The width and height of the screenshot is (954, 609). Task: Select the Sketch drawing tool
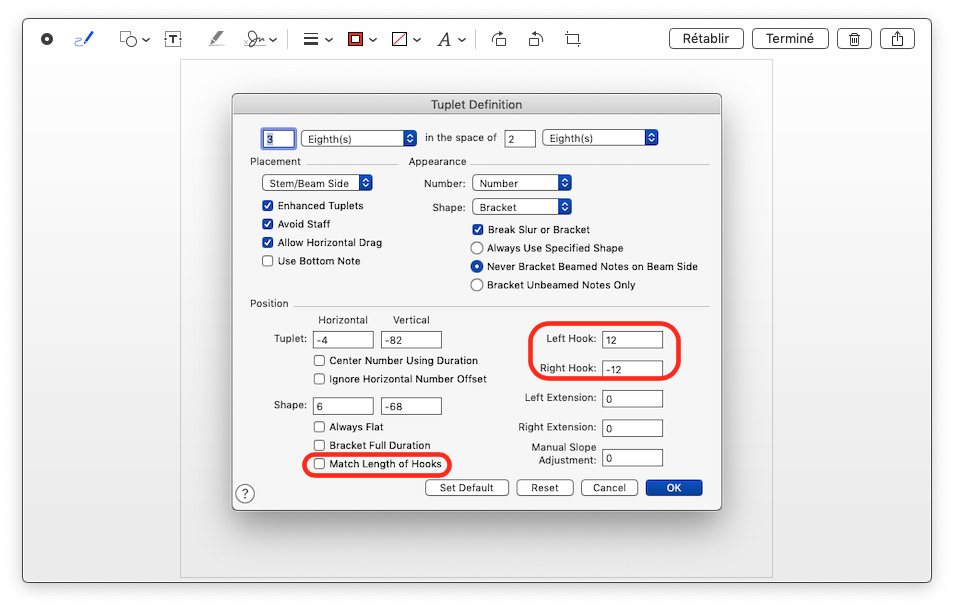[84, 39]
